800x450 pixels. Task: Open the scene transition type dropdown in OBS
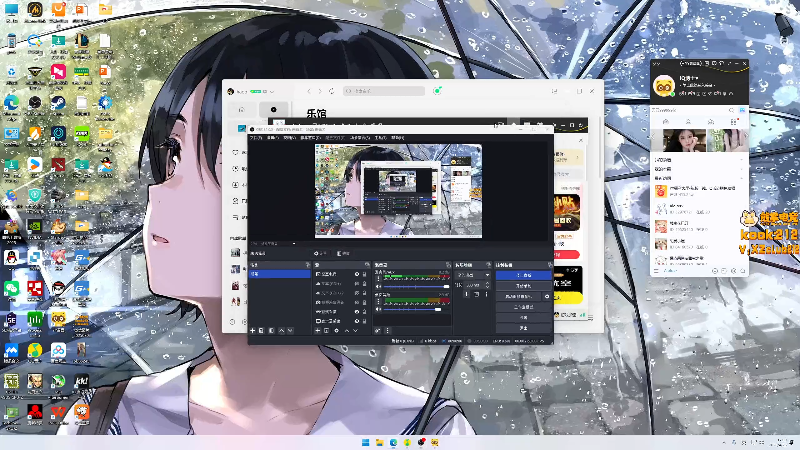[473, 275]
